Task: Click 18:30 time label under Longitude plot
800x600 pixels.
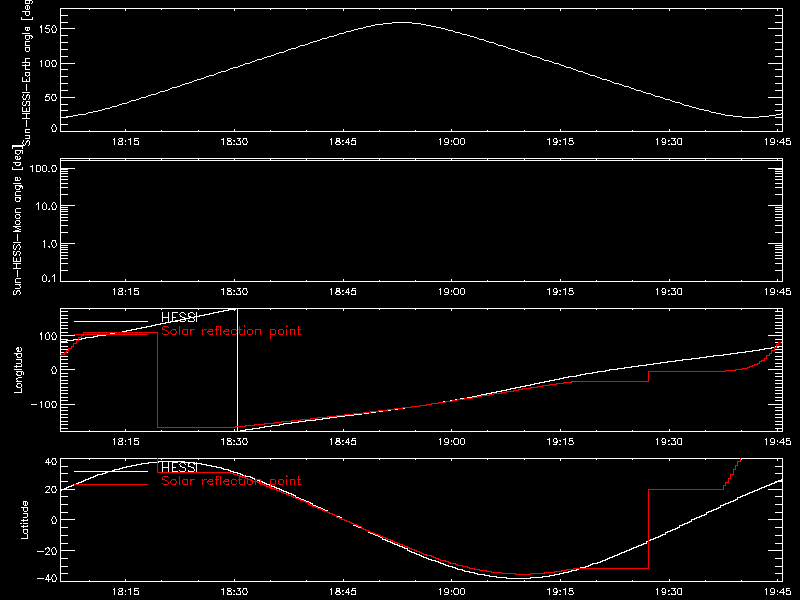Action: tap(234, 441)
